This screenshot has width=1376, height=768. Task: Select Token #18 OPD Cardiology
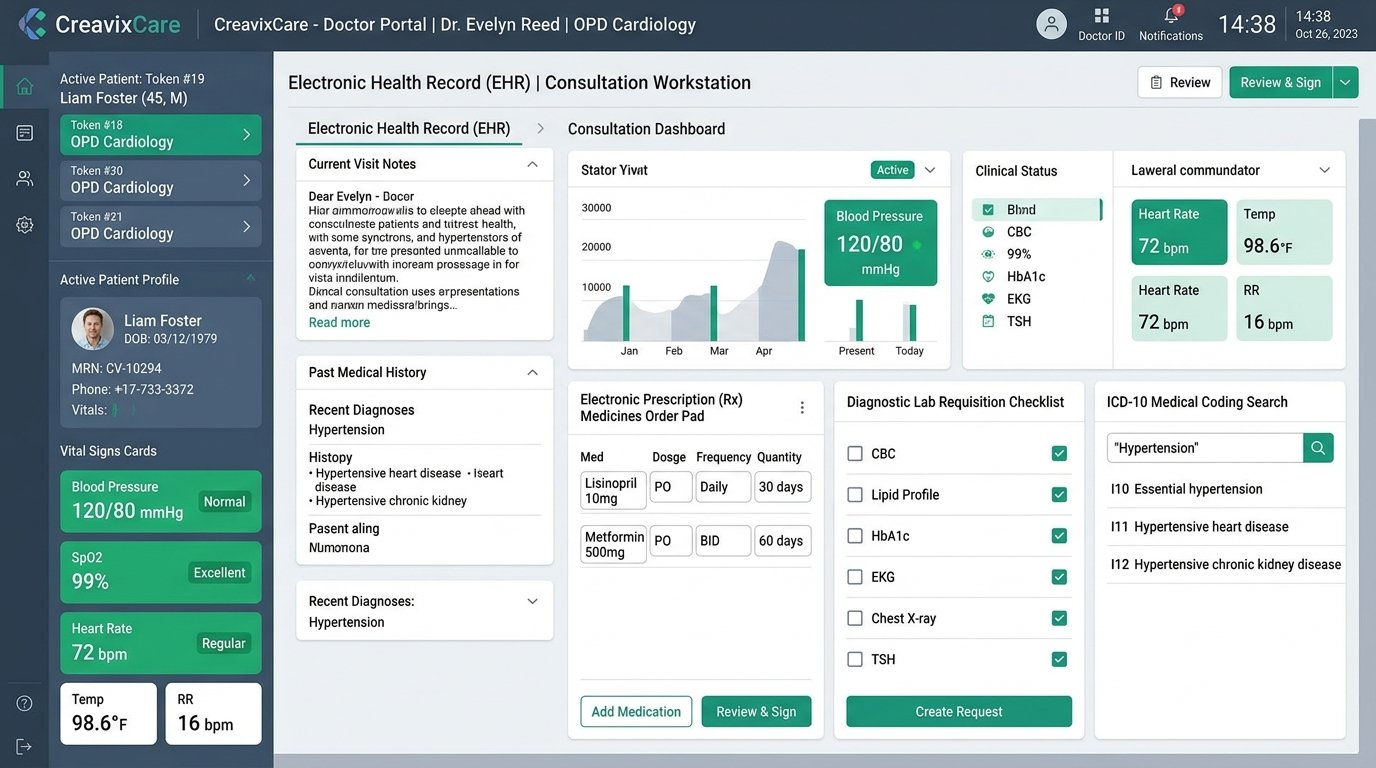161,135
